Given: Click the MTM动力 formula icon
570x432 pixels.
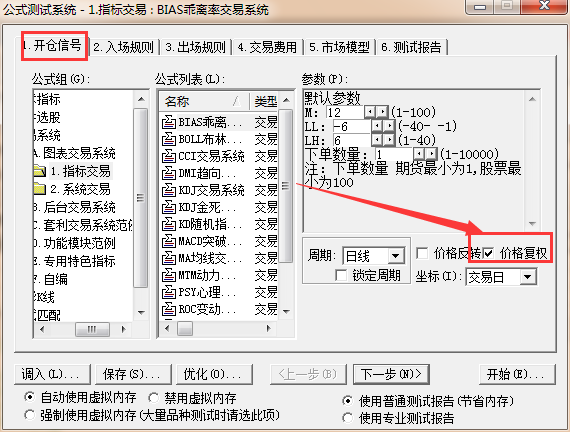Looking at the screenshot, I should coord(169,275).
